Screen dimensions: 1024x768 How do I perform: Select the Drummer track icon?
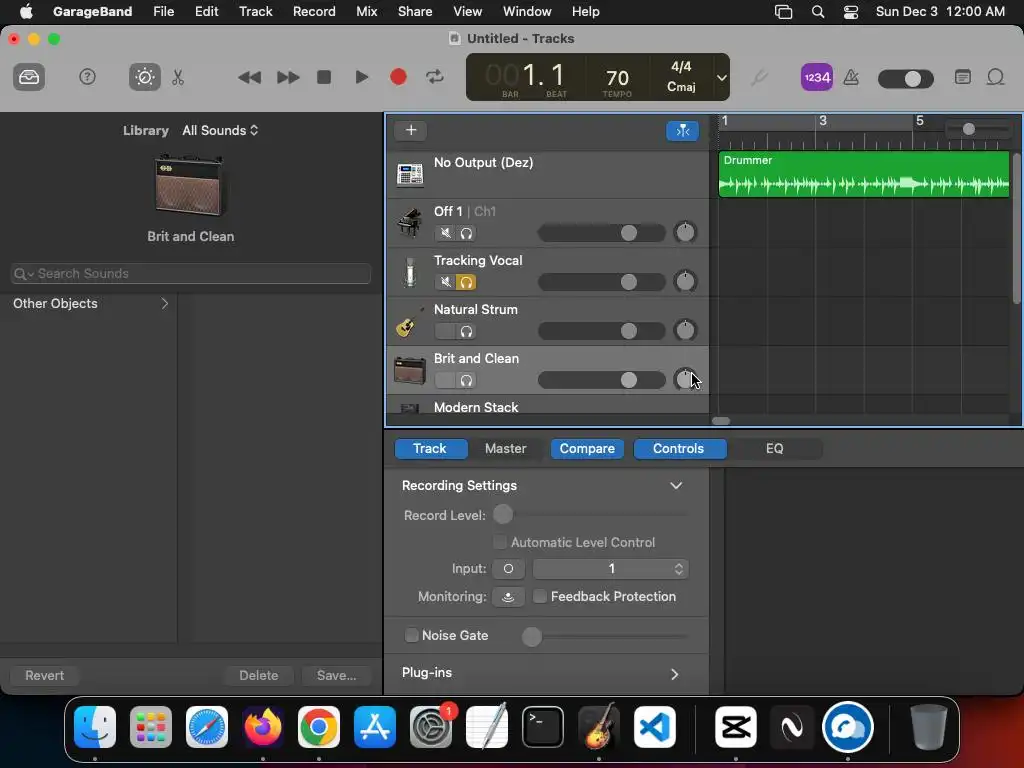click(x=409, y=174)
